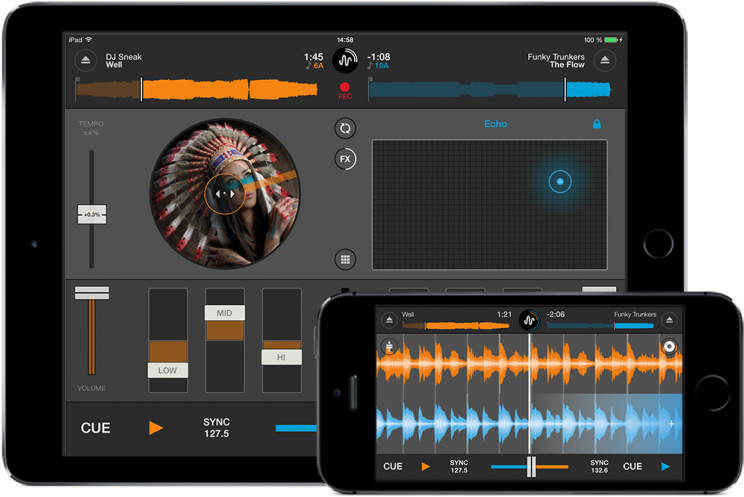
Task: Start recording with the red REC button
Action: click(345, 90)
